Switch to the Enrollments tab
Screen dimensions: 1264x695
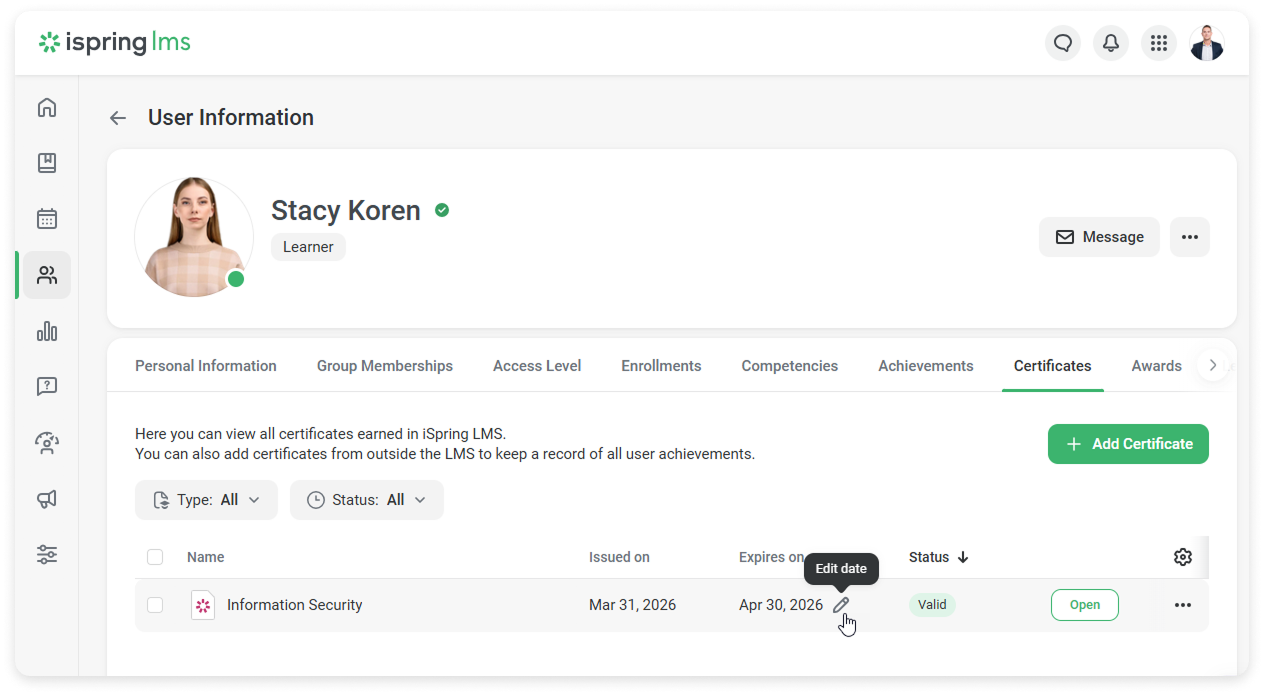661,366
